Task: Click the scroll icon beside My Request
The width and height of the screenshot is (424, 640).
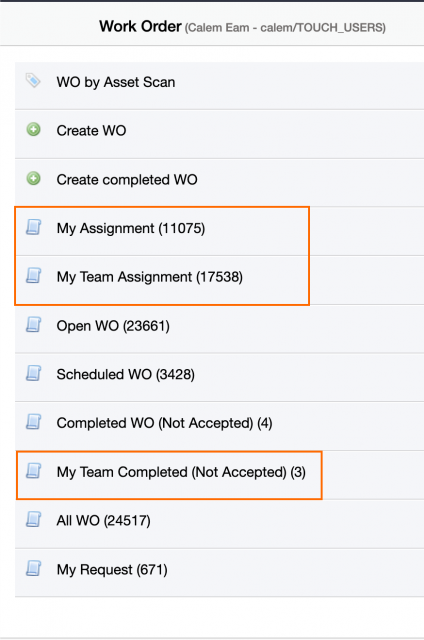Action: (x=33, y=568)
